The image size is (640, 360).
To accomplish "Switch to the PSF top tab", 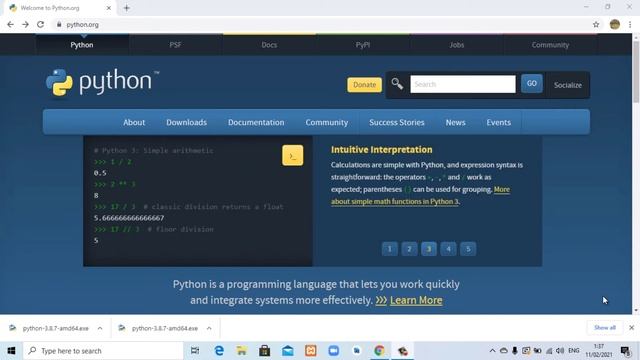I will [176, 45].
